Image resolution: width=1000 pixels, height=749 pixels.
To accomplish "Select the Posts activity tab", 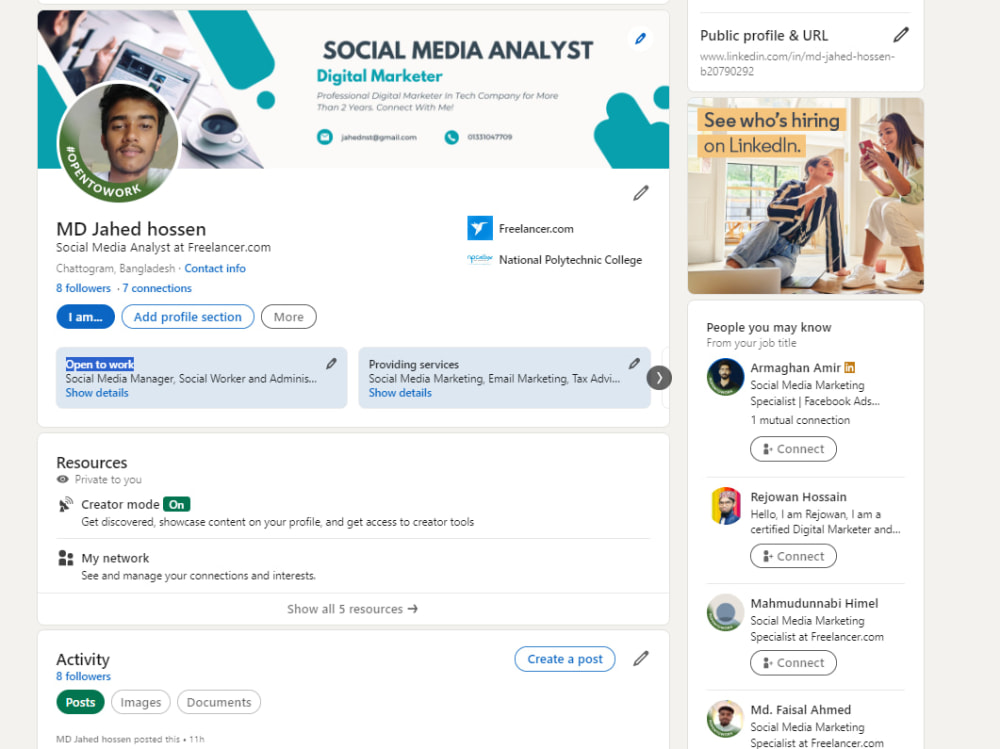I will pyautogui.click(x=80, y=702).
